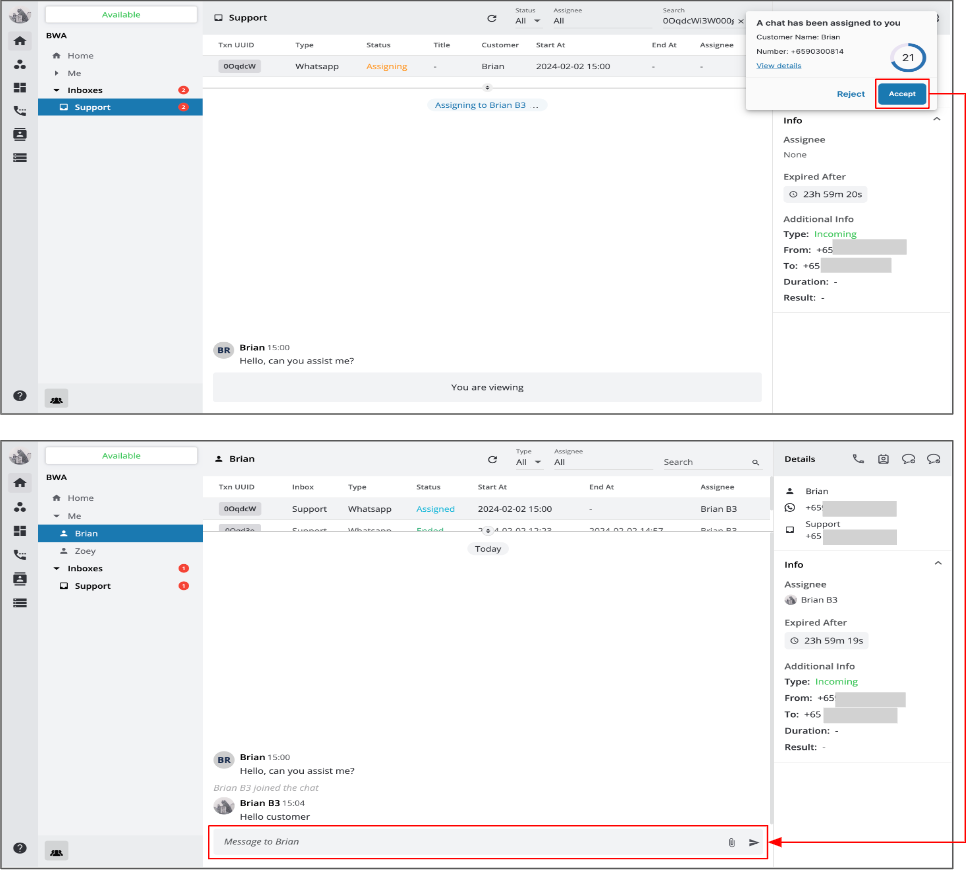Open the View details link in the notification

pos(778,65)
